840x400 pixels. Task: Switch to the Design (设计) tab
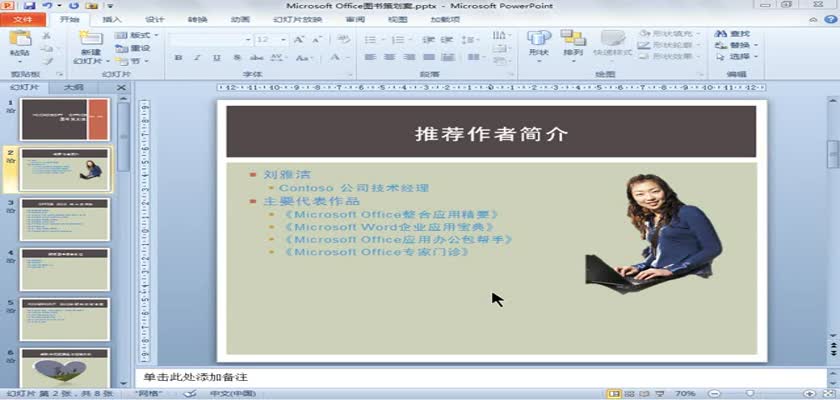tap(155, 19)
